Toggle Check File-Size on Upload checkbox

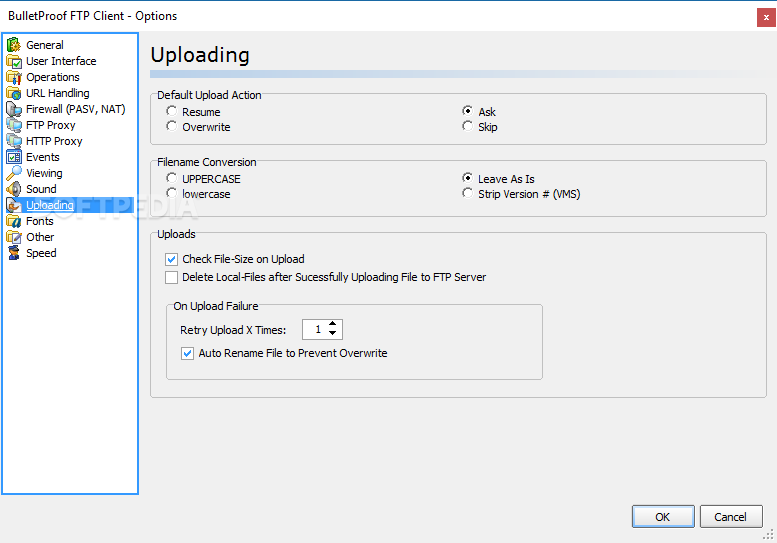coord(171,259)
